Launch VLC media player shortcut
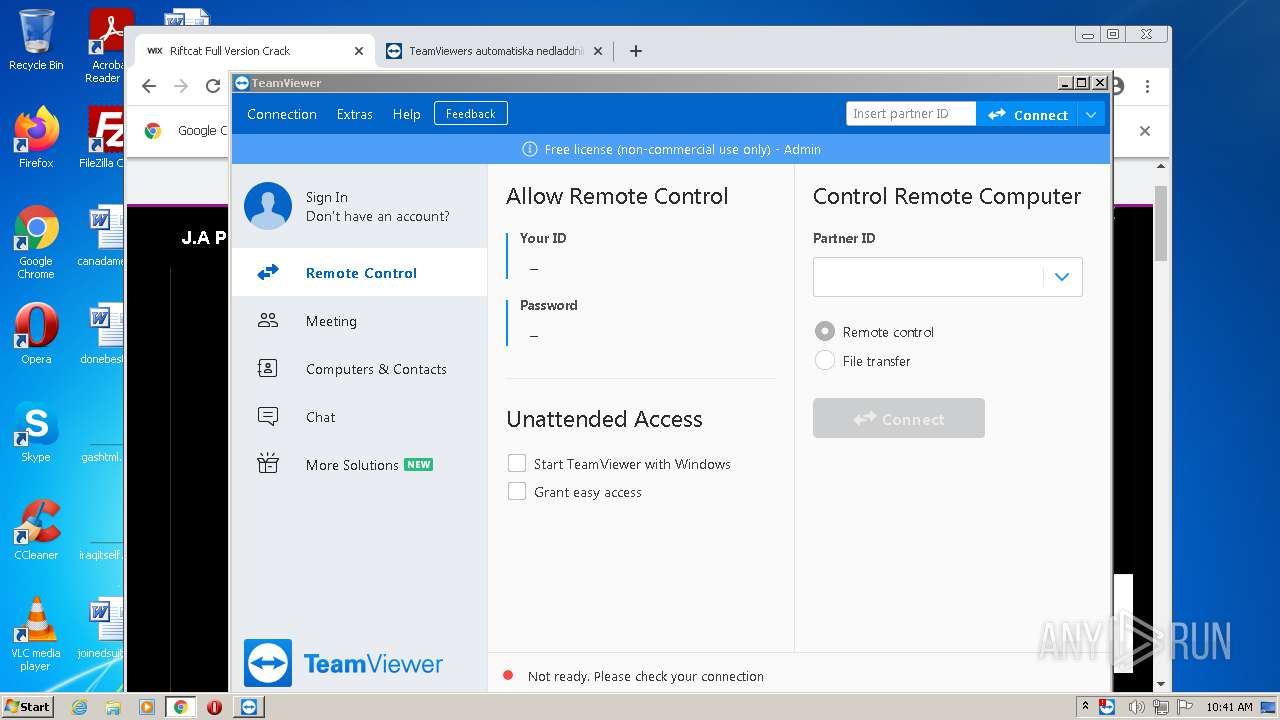This screenshot has width=1280, height=720. pyautogui.click(x=36, y=634)
